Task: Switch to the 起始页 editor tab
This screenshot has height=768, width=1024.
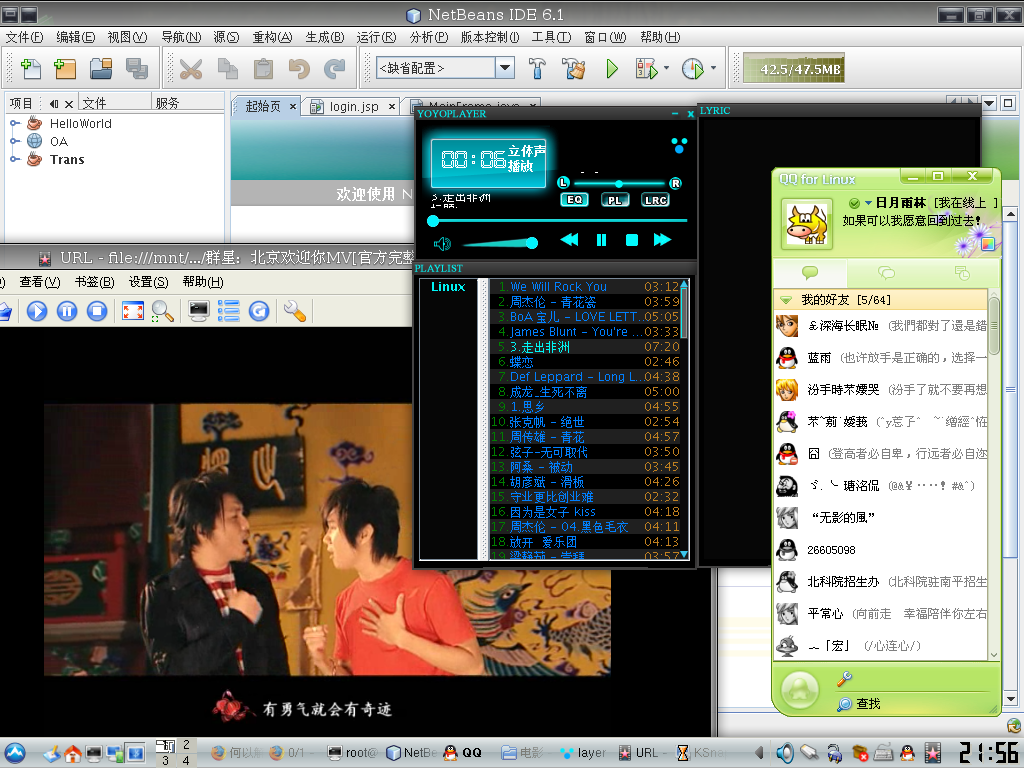Action: 263,106
